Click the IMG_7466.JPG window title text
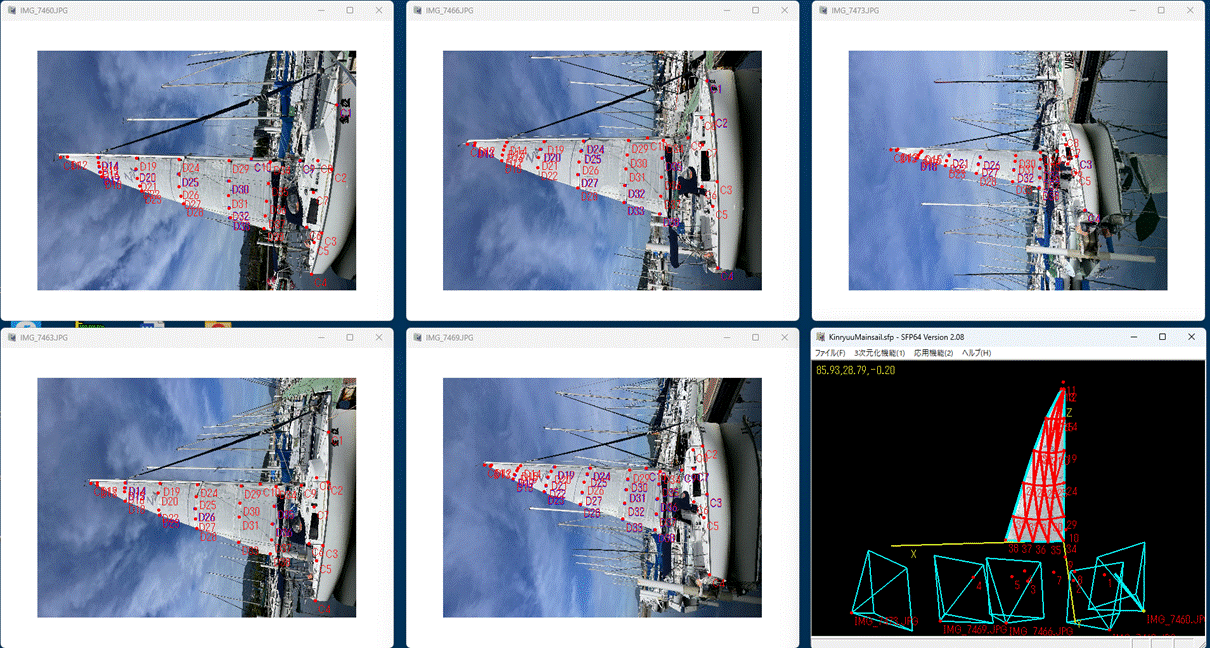 pos(449,10)
